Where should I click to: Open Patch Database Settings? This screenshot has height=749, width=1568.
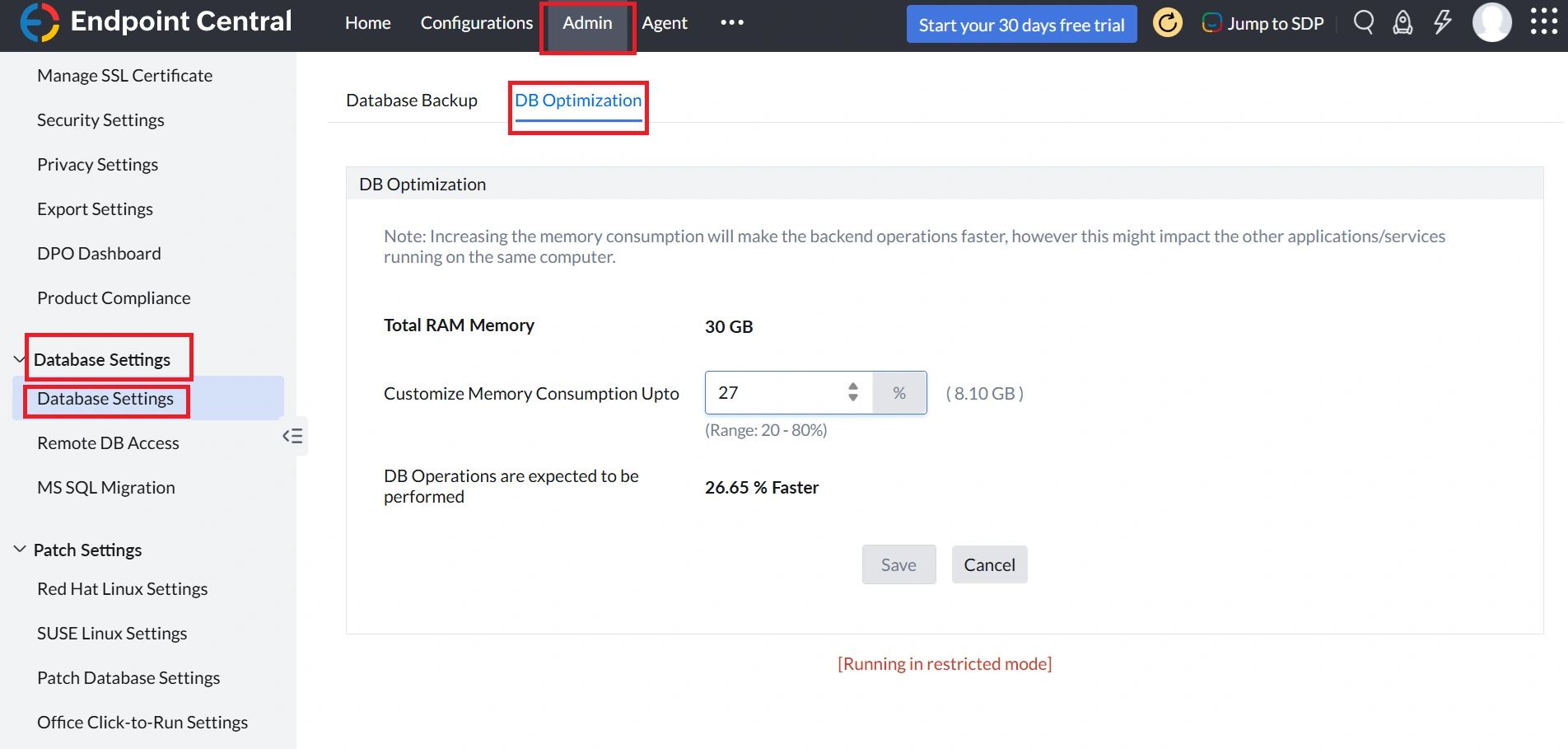(x=128, y=678)
